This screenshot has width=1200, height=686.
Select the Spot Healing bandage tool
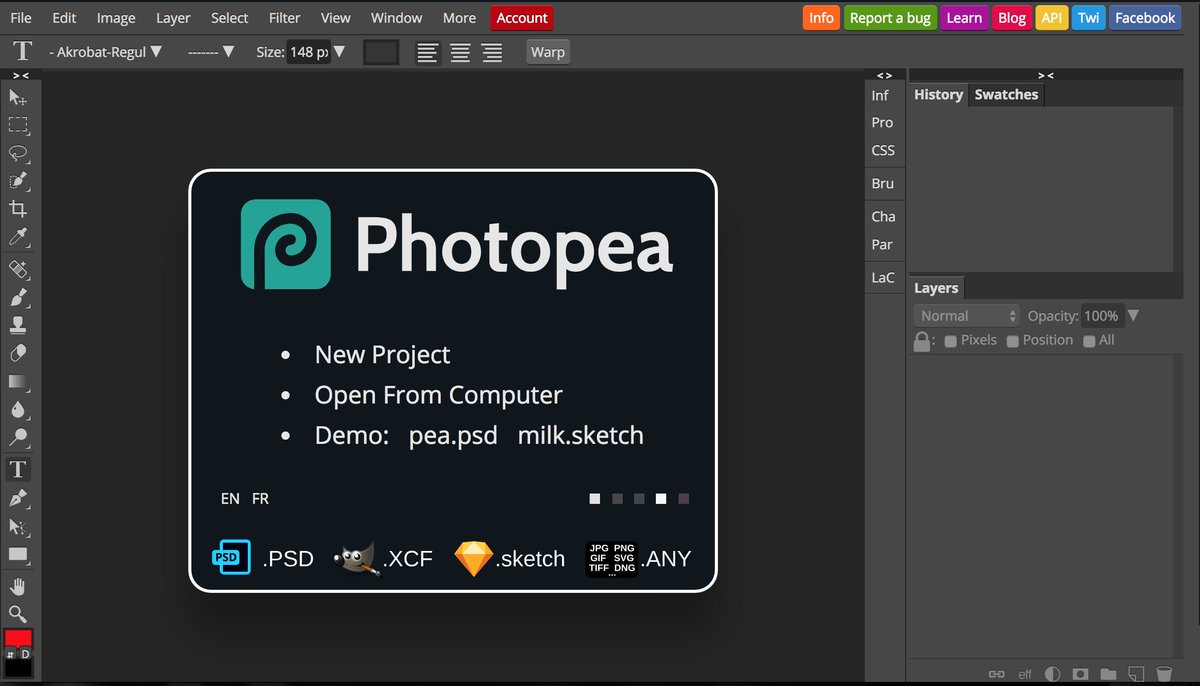[x=18, y=269]
